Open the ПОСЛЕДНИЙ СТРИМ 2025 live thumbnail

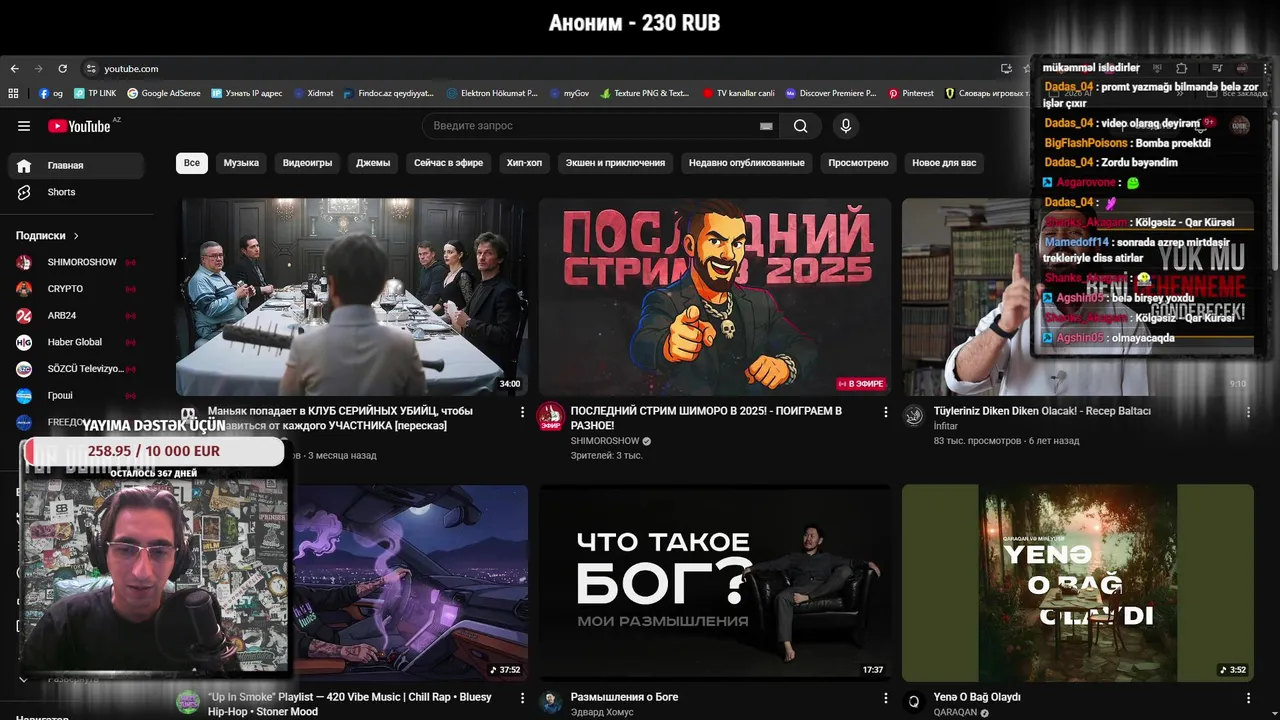pos(715,296)
